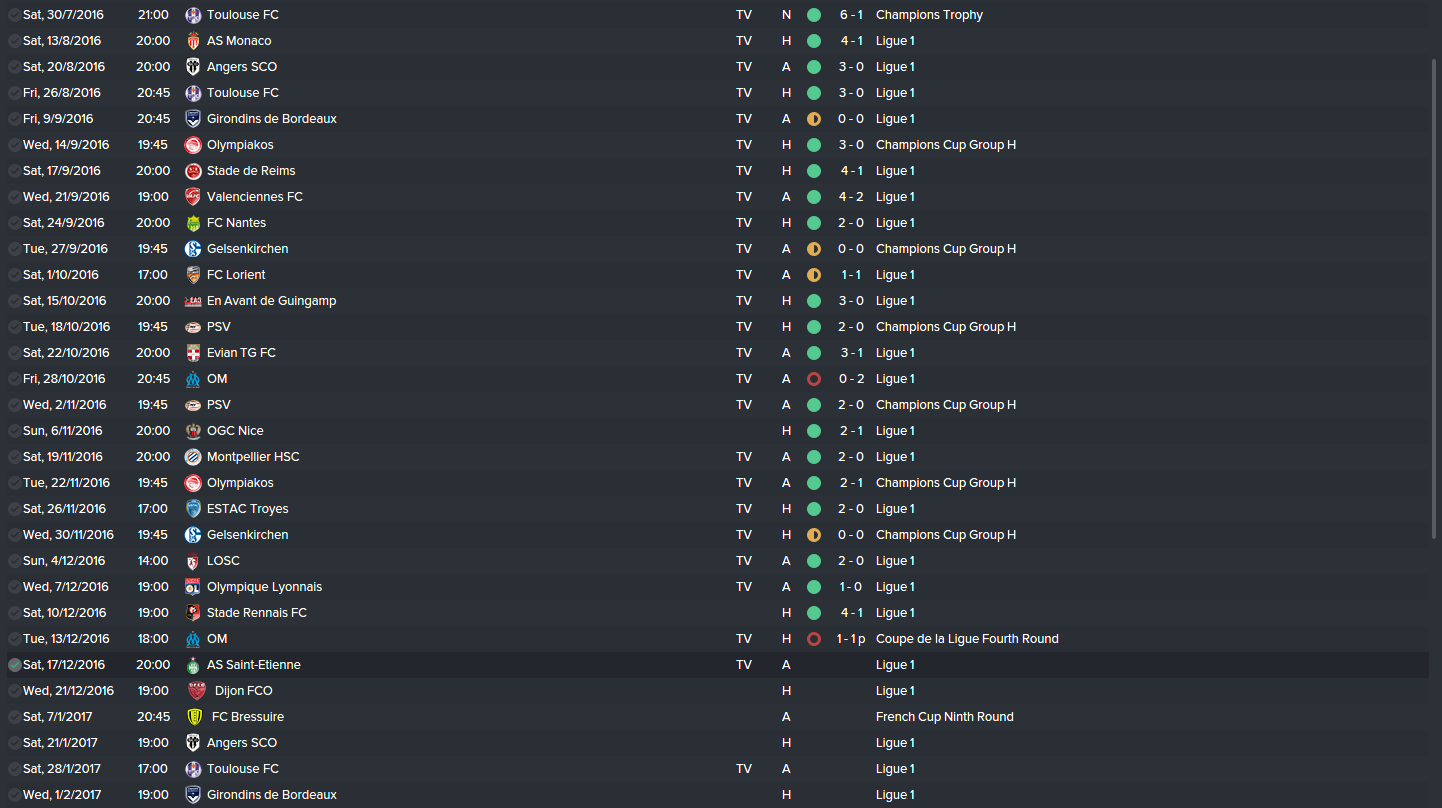Click the FC Bressuire yellow badge
This screenshot has width=1442, height=808.
tap(195, 717)
